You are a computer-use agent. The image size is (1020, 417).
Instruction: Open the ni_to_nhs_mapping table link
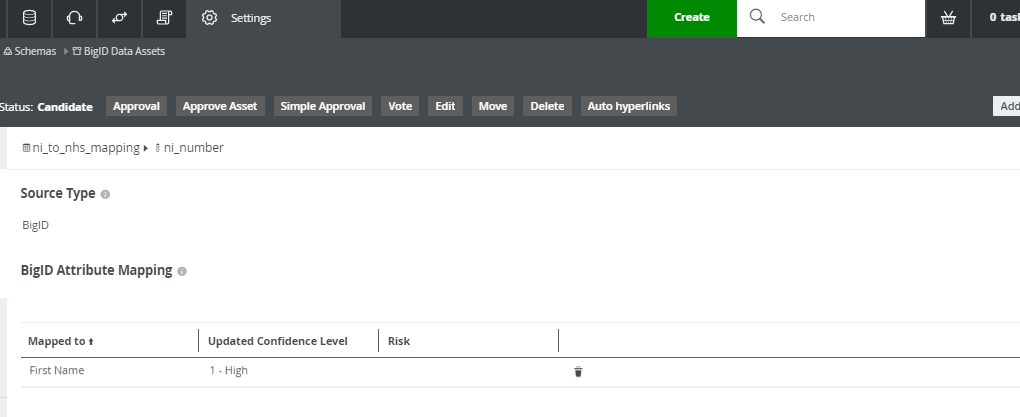point(85,148)
